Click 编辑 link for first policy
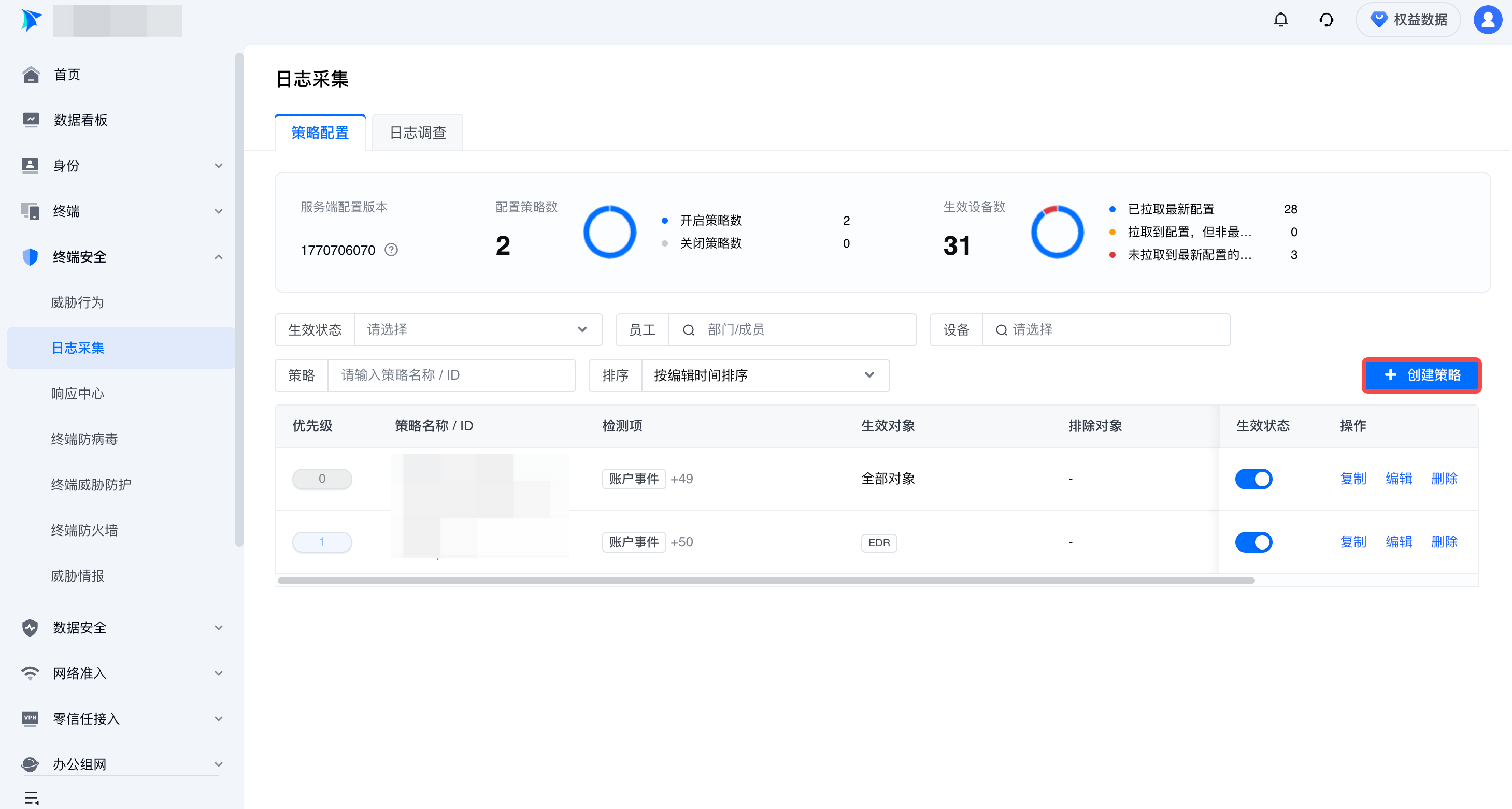The height and width of the screenshot is (809, 1512). click(x=1399, y=479)
